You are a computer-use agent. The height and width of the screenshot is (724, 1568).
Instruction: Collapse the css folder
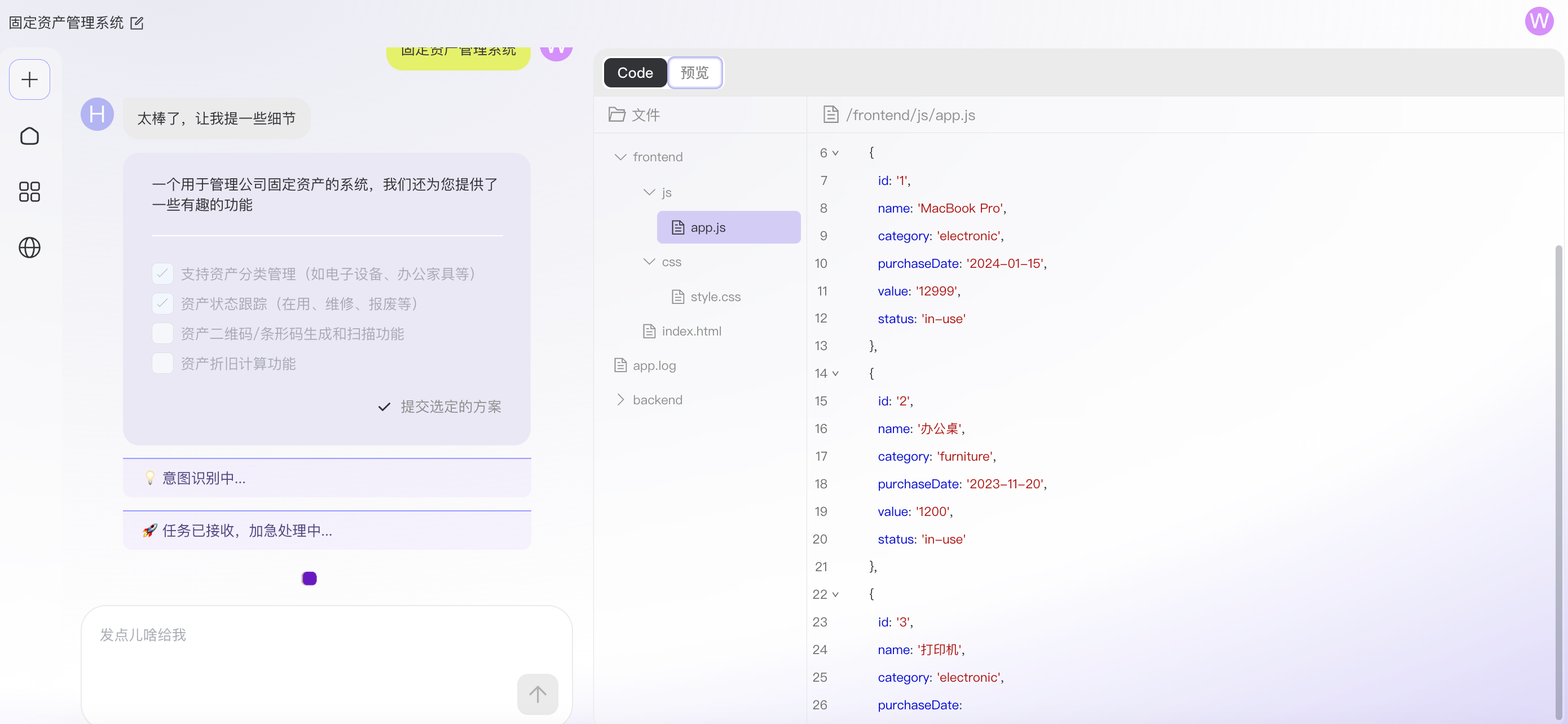click(x=649, y=262)
